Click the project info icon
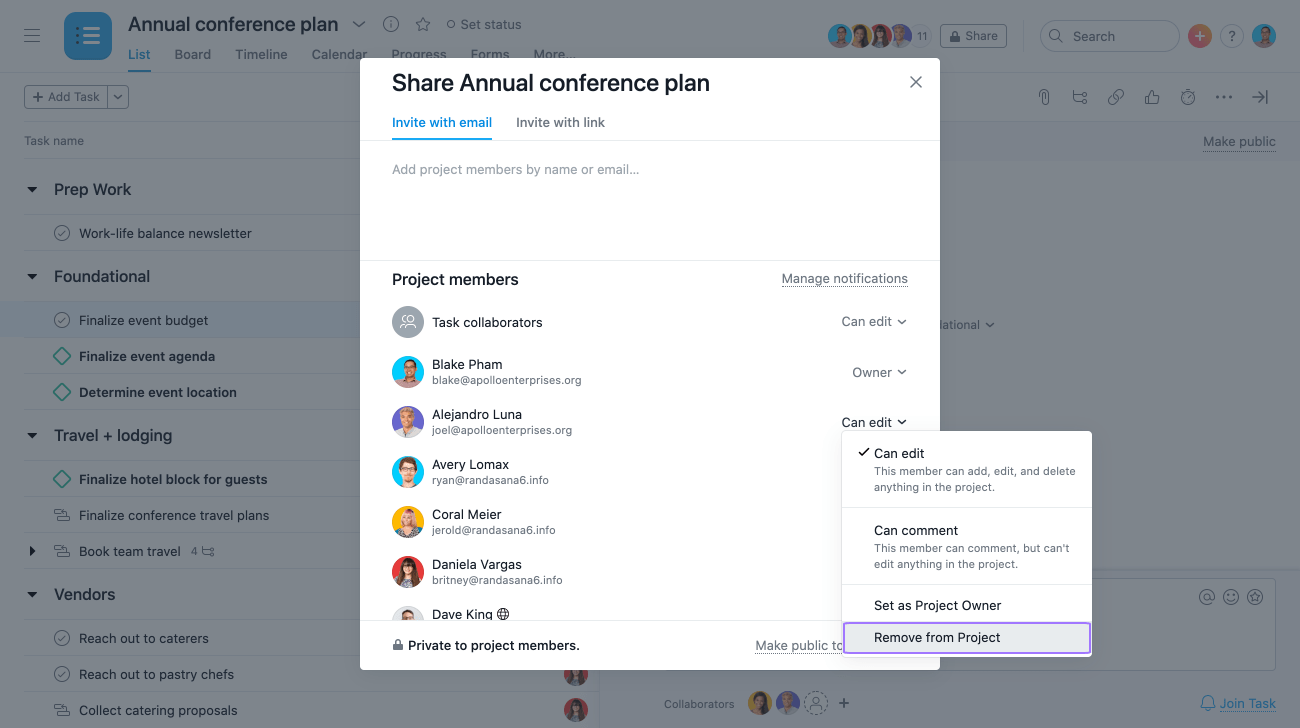The width and height of the screenshot is (1300, 728). (x=391, y=24)
